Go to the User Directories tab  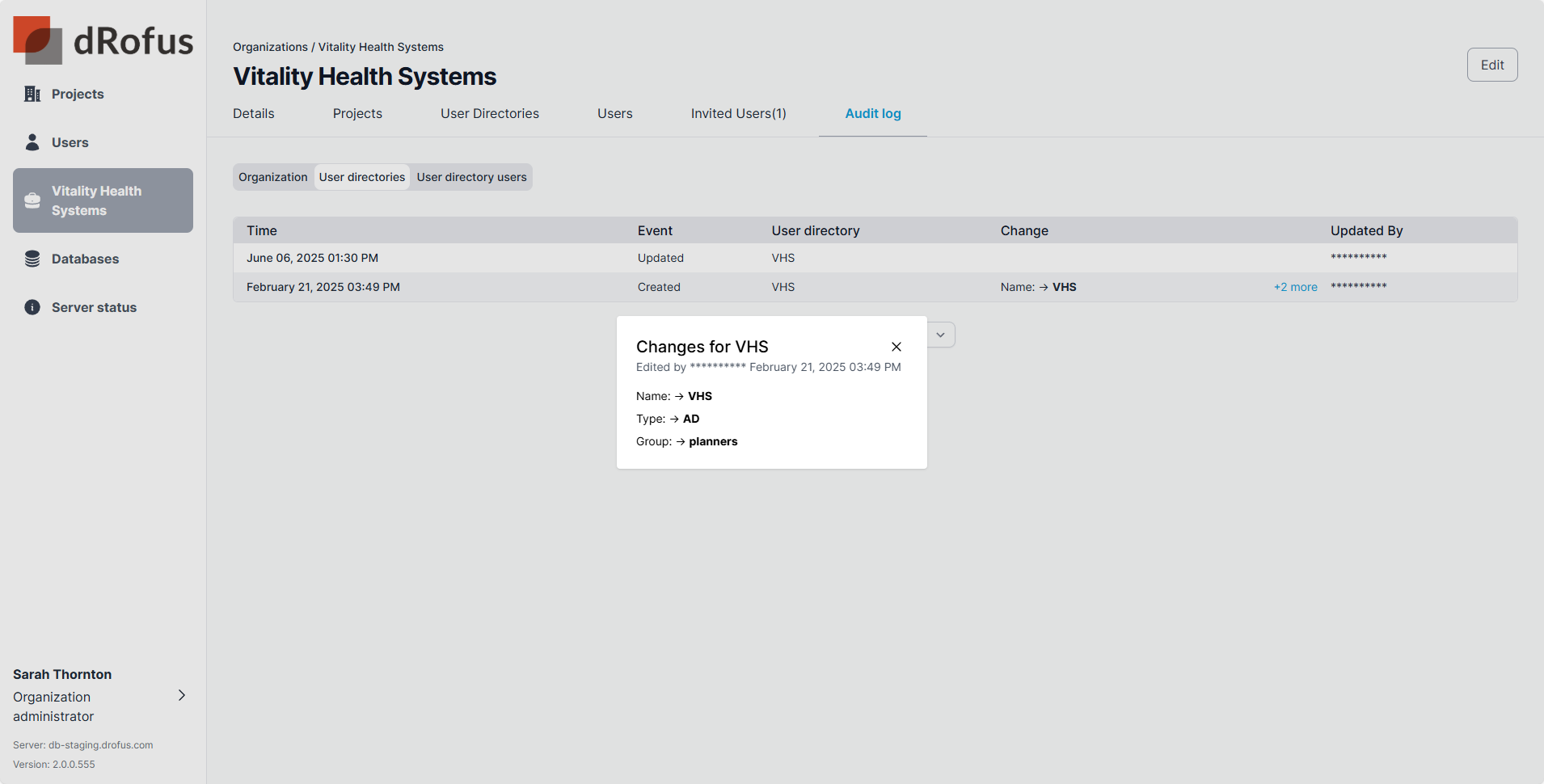tap(489, 114)
